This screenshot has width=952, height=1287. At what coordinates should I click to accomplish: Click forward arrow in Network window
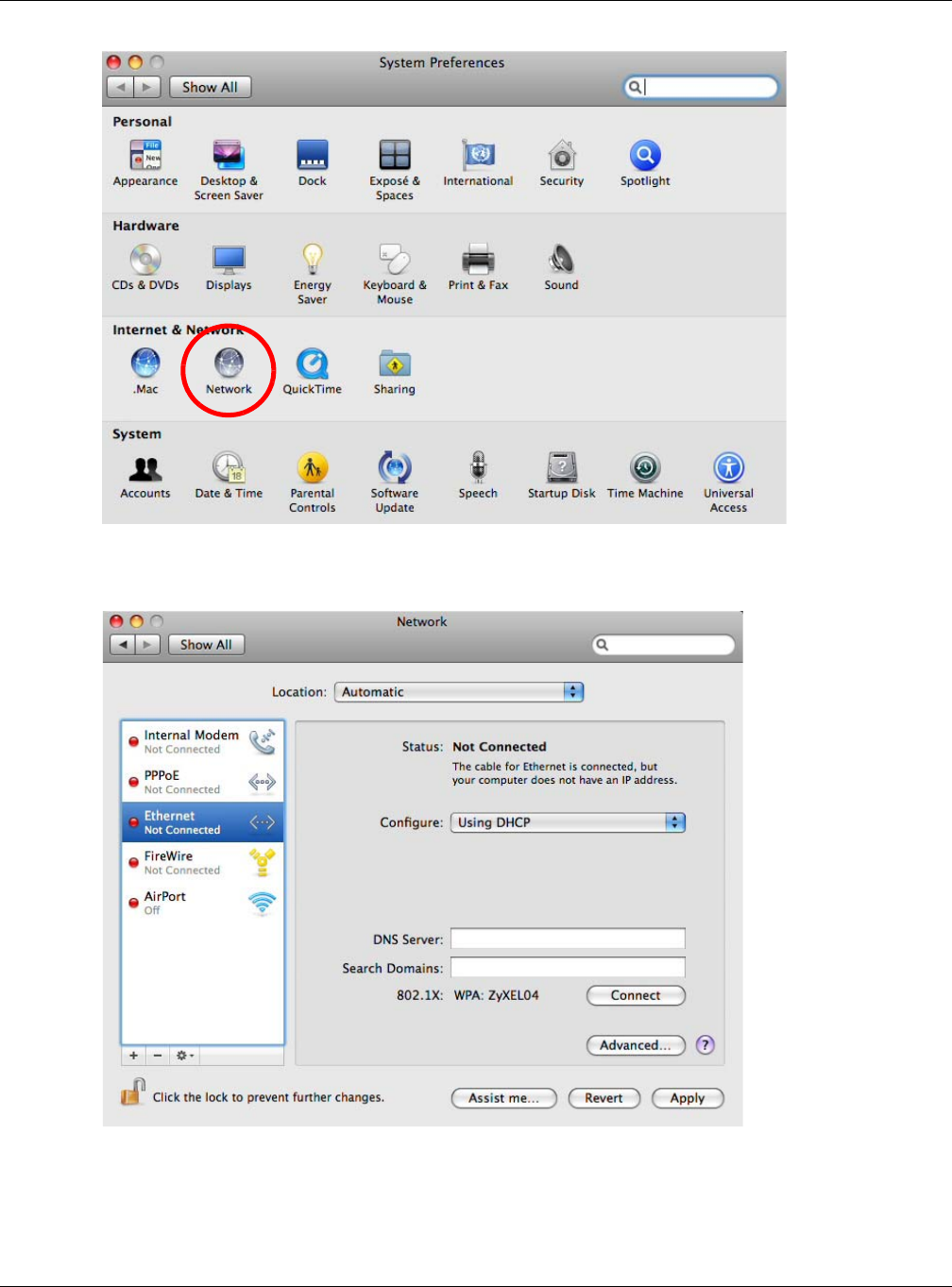point(149,644)
